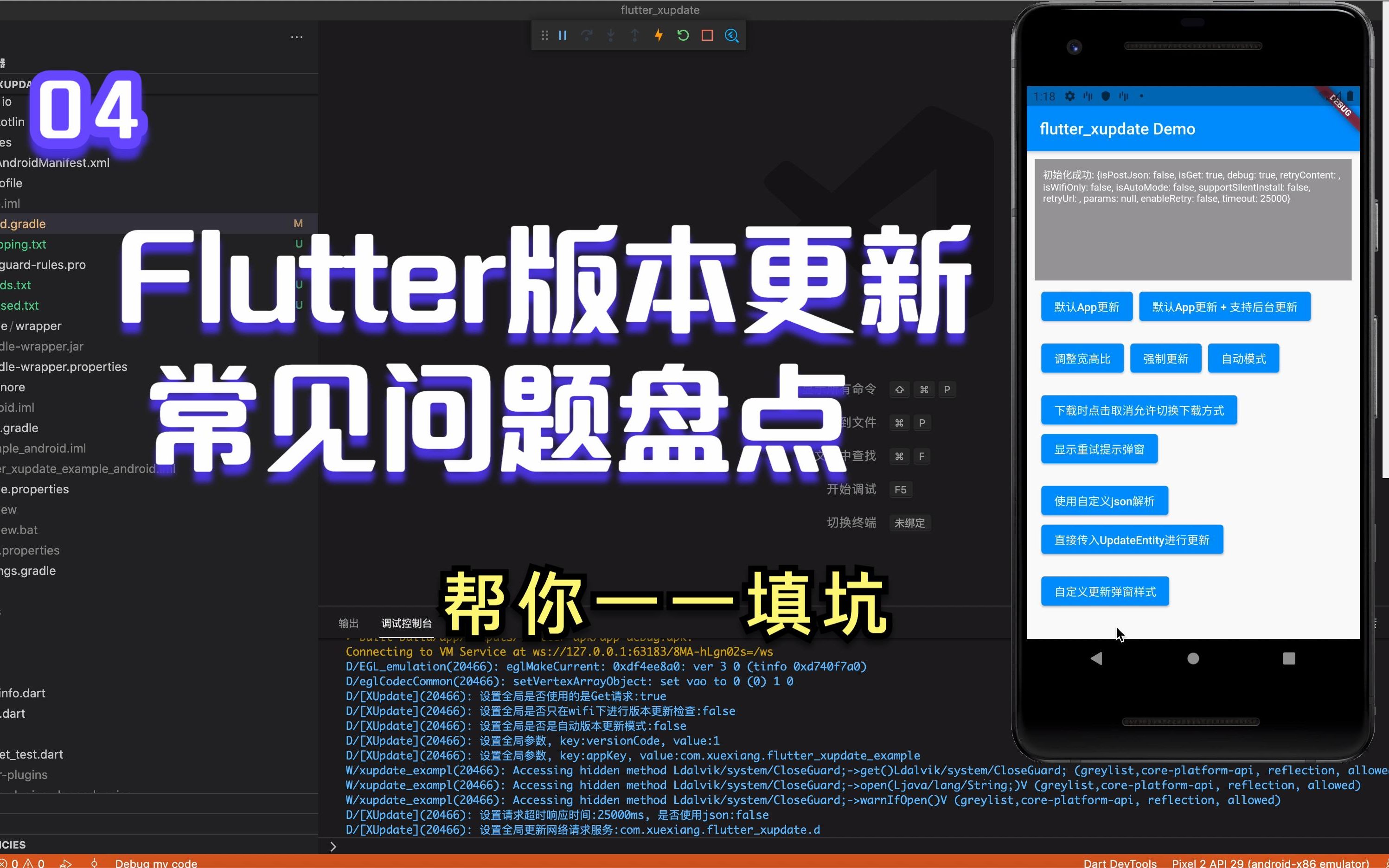Open the Dart DevTools widget inspector icon
This screenshot has width=1389, height=868.
tap(731, 36)
